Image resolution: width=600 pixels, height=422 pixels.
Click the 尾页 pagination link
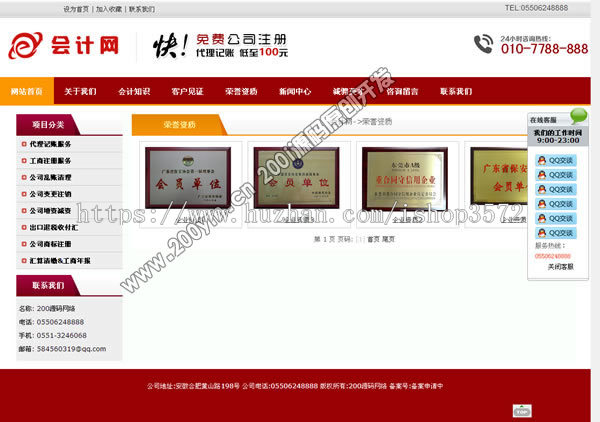[x=388, y=239]
